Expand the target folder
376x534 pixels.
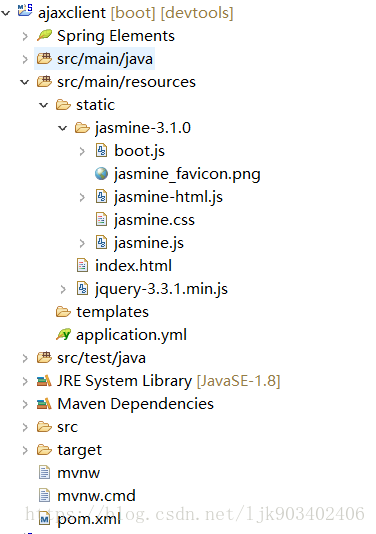25,450
